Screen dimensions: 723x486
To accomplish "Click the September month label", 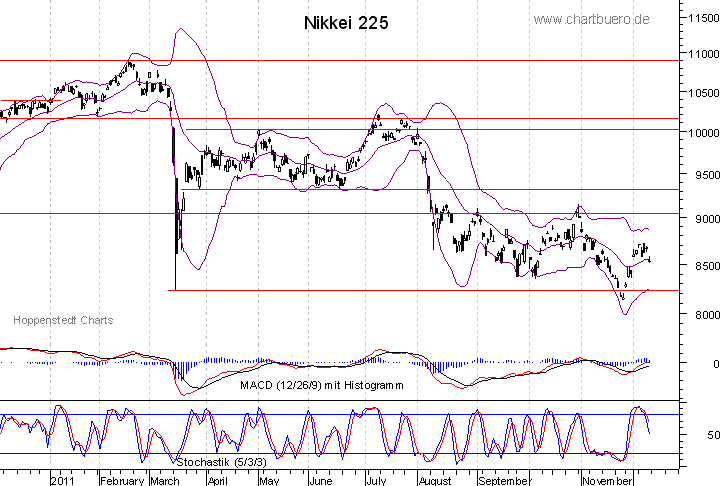I will (505, 480).
